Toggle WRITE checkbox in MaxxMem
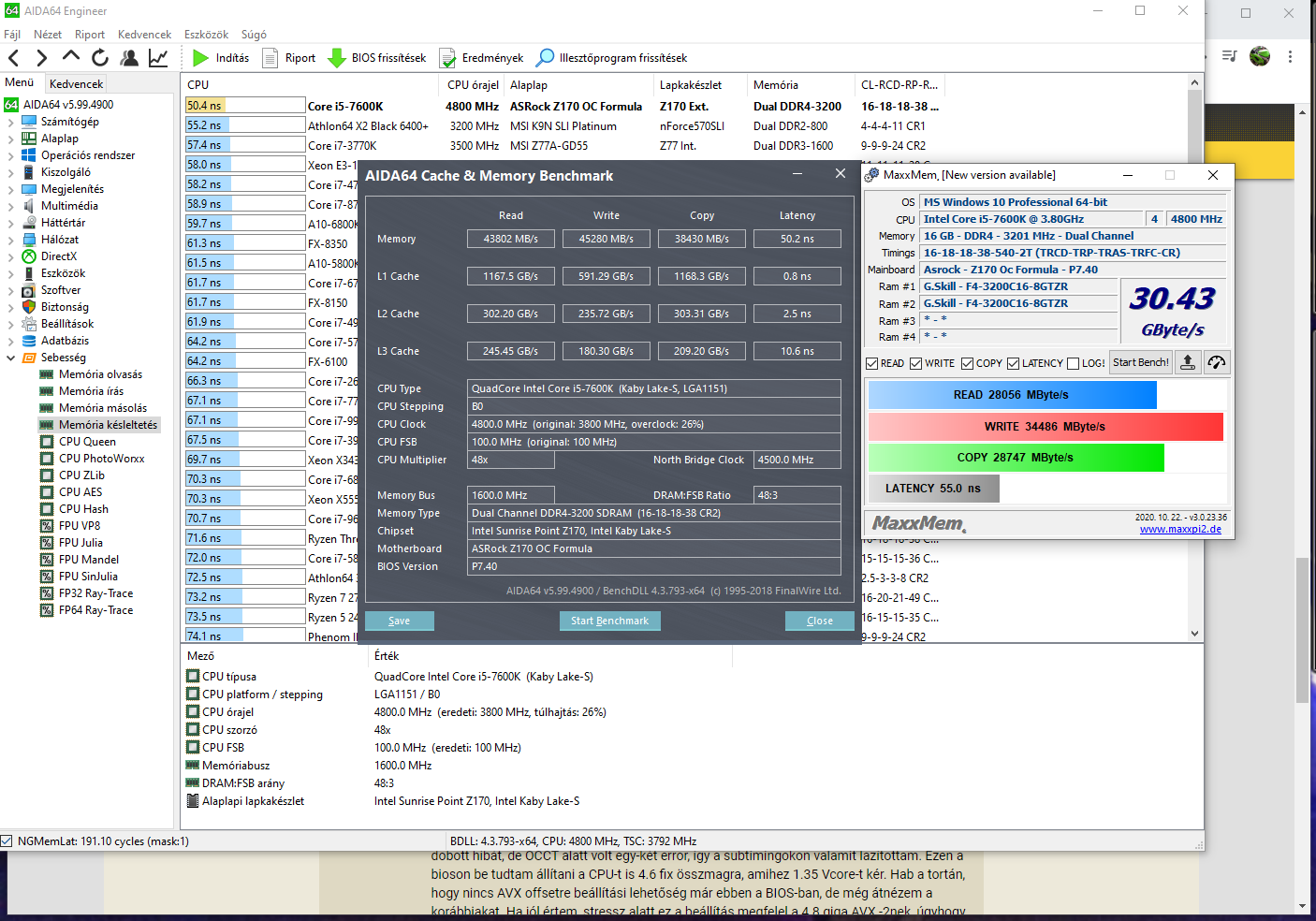The height and width of the screenshot is (921, 1316). pos(916,363)
